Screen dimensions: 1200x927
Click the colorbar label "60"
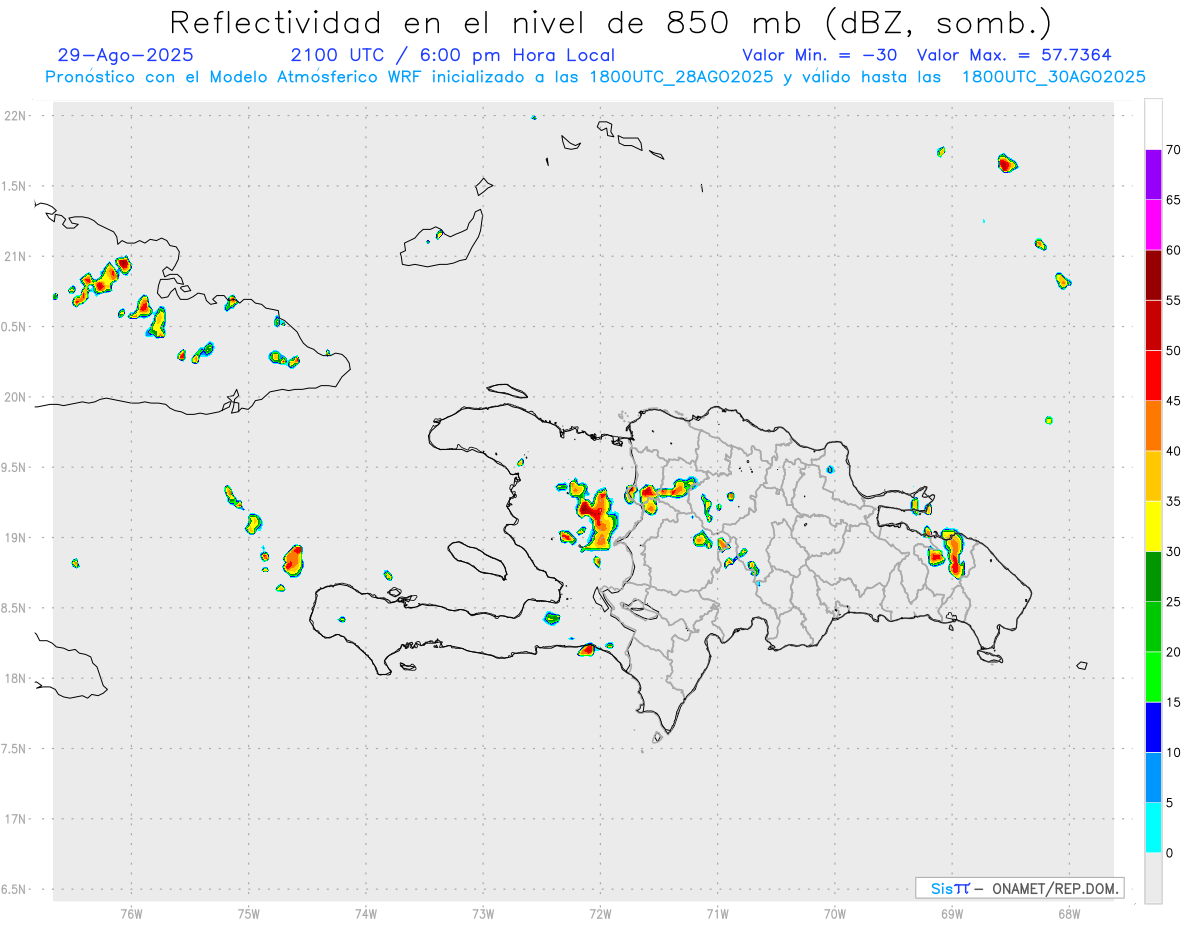(1174, 250)
